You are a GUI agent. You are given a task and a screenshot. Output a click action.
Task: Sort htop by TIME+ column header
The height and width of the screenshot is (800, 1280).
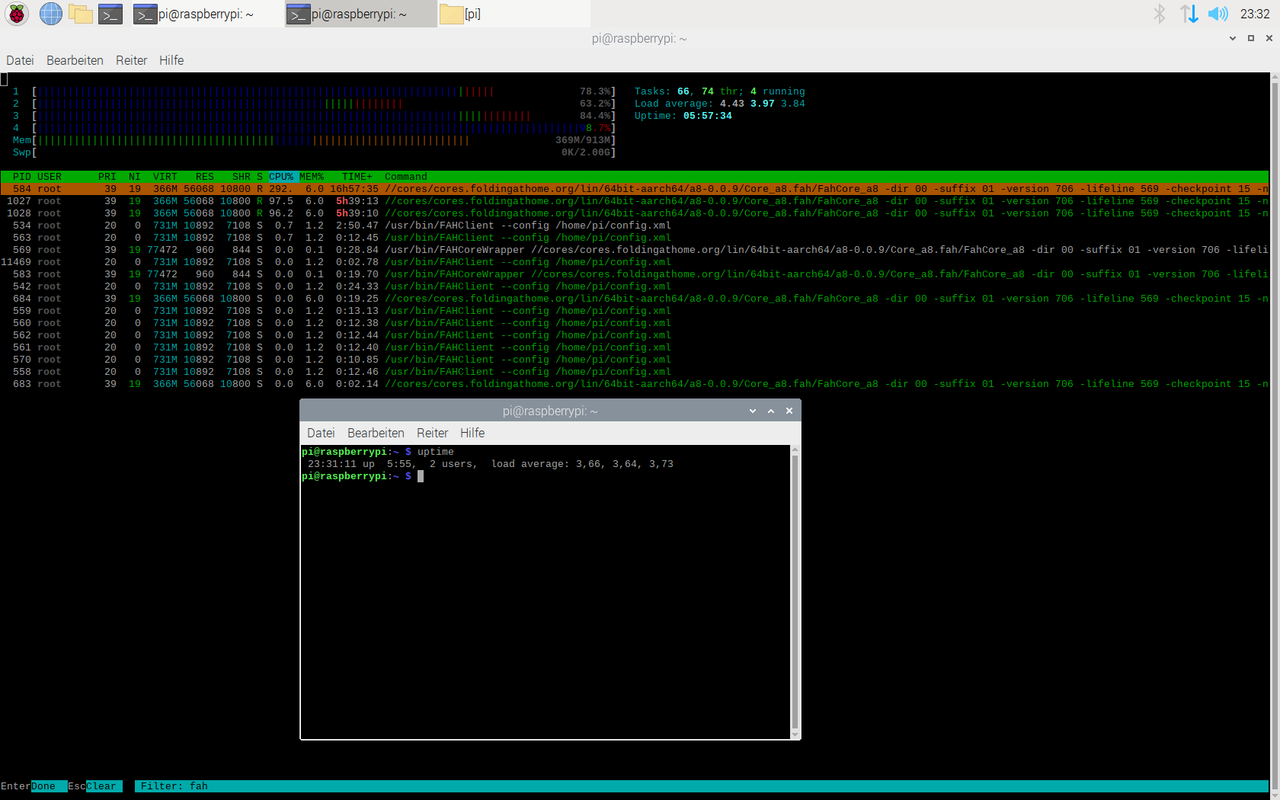(x=357, y=177)
